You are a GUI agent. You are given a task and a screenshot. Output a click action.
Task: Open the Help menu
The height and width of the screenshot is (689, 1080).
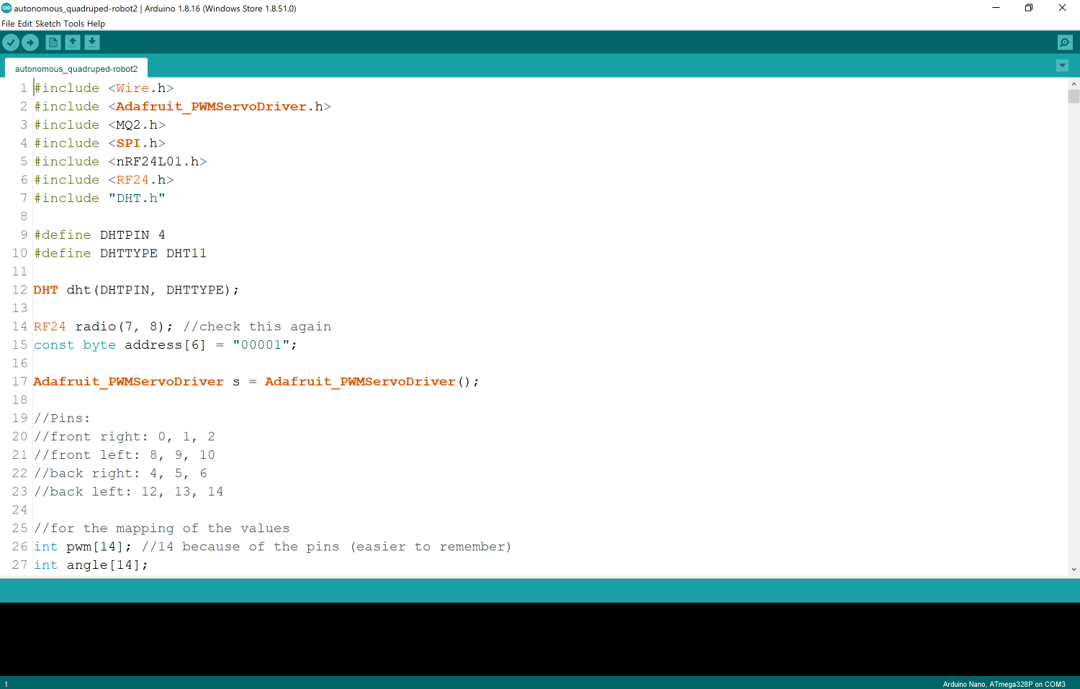(95, 23)
